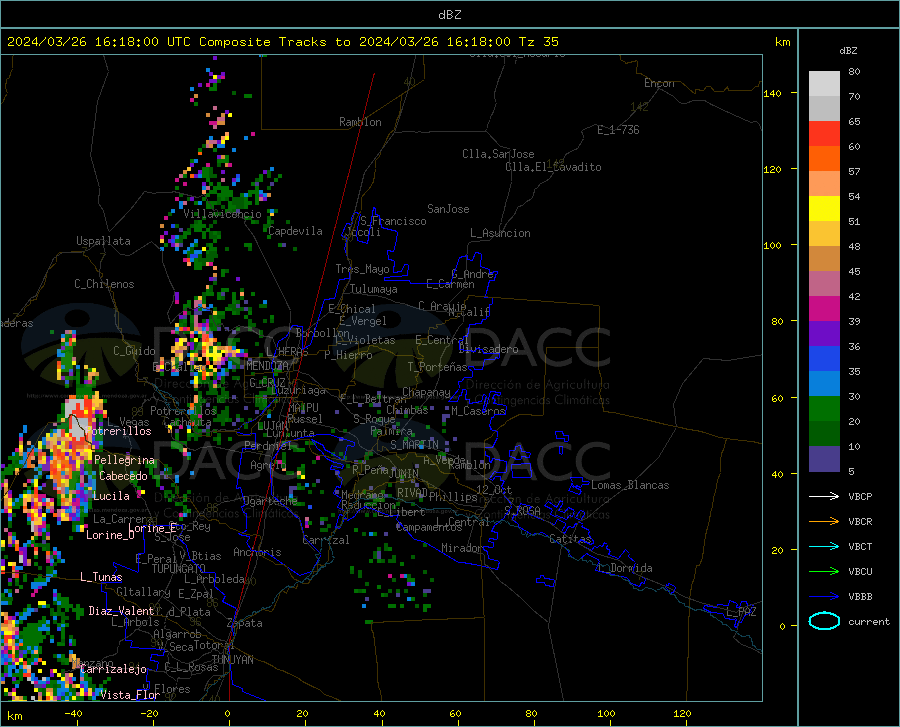Click the Encon label at top right
Viewport: 900px width, 727px height.
(x=659, y=83)
